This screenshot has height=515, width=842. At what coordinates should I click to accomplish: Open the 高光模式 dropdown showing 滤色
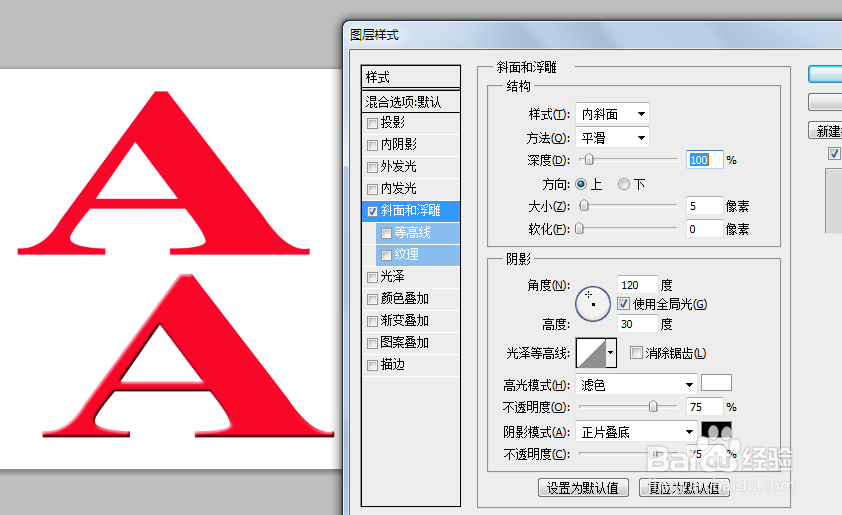click(636, 385)
